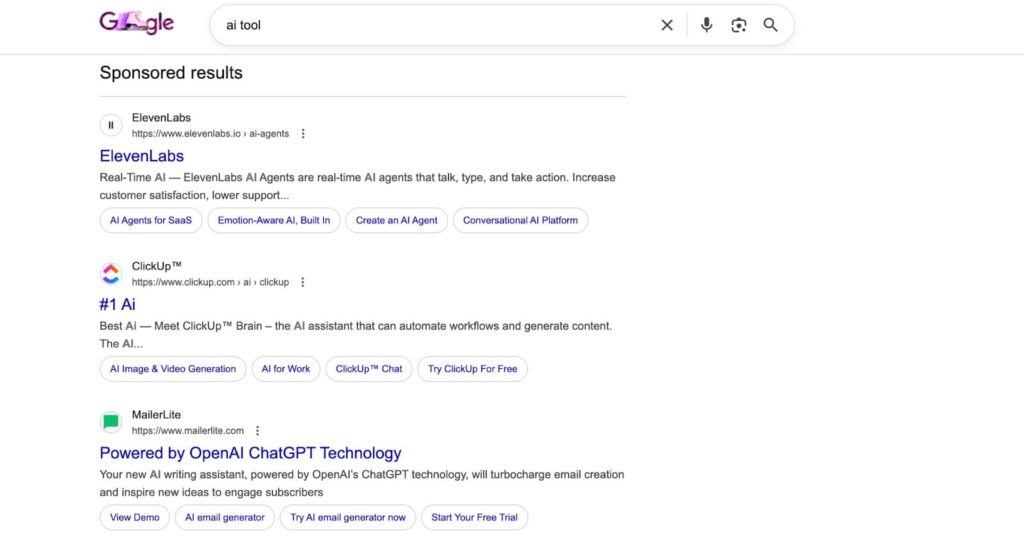1024x539 pixels.
Task: Select the "AI Agents for SaaS" chip
Action: [x=150, y=220]
